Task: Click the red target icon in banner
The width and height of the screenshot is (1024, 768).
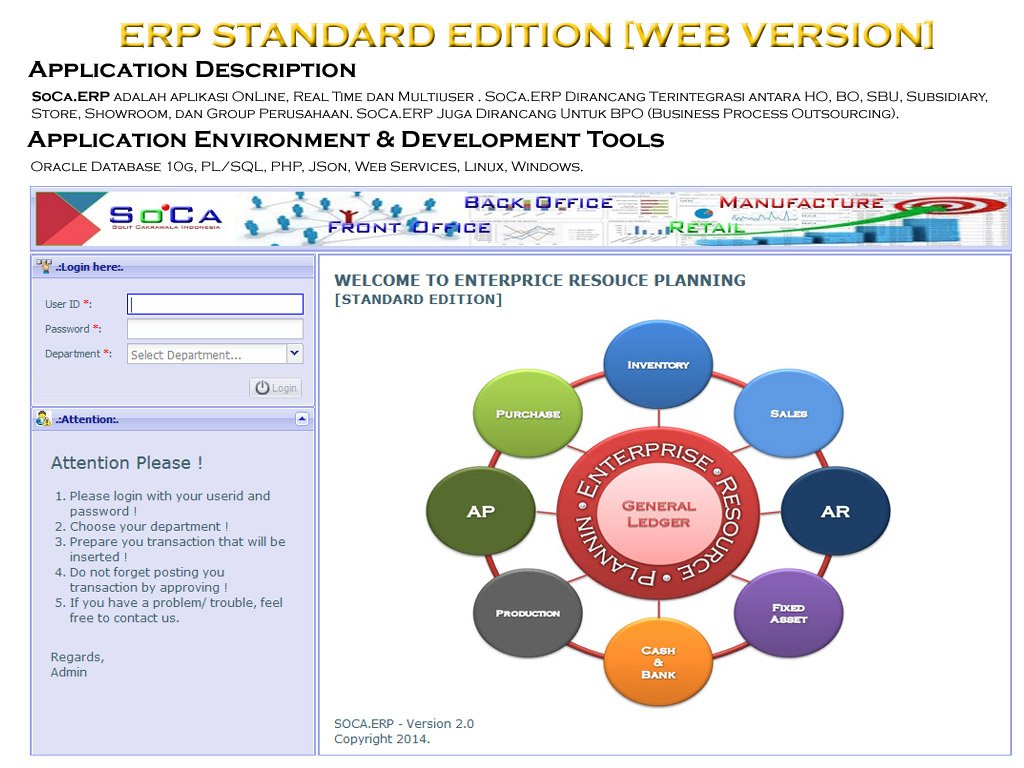Action: (x=950, y=206)
